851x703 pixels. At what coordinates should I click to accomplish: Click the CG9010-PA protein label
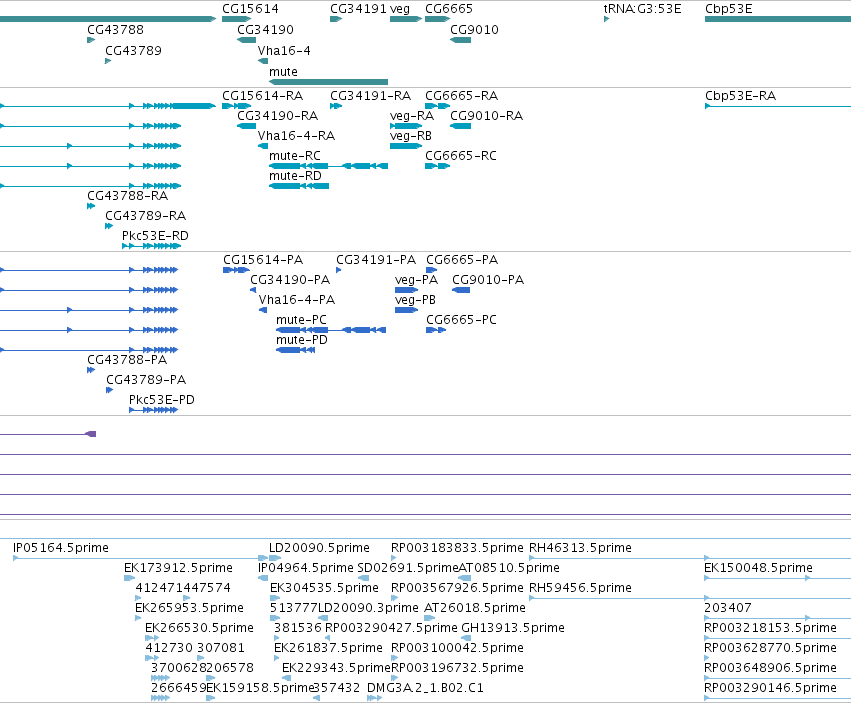(x=488, y=280)
